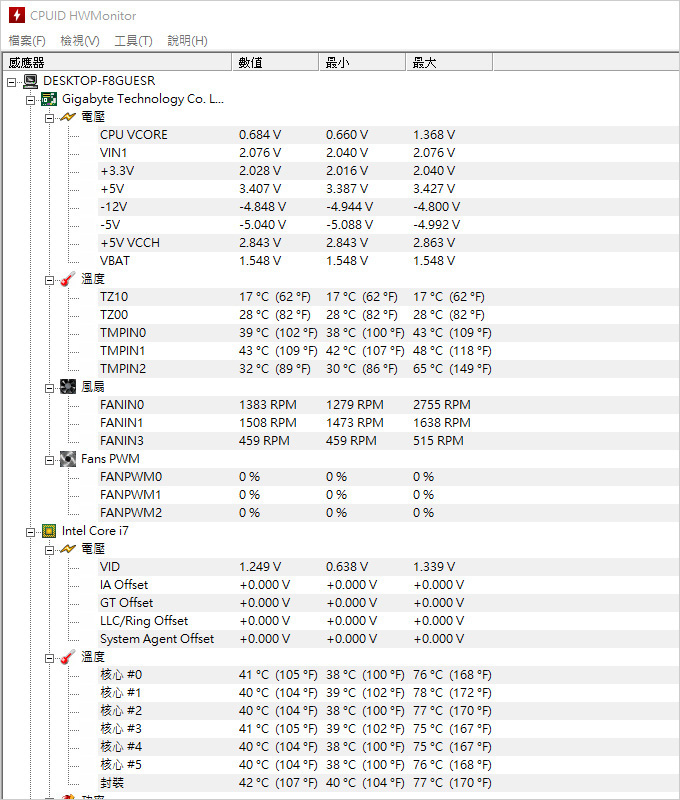Open the 工具(T) menu
This screenshot has width=680, height=800.
click(133, 41)
